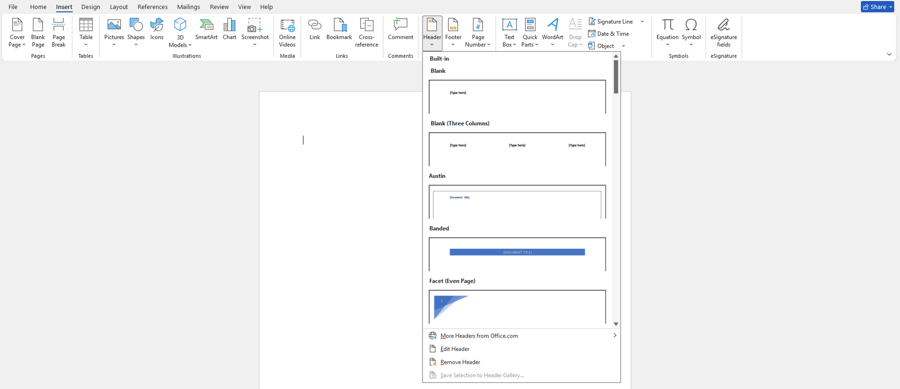The image size is (900, 389).
Task: Click the Pictures icon
Action: pyautogui.click(x=114, y=33)
